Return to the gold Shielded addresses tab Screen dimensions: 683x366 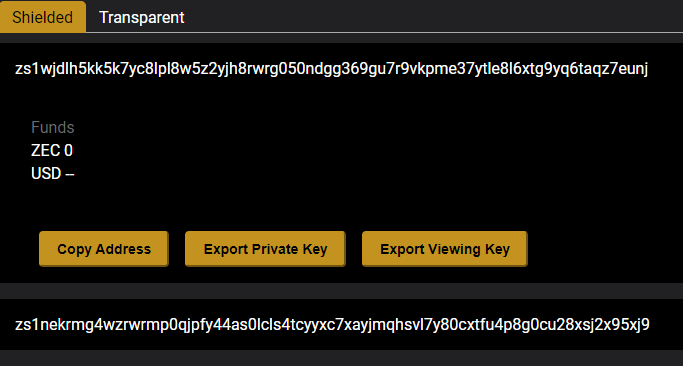point(43,17)
